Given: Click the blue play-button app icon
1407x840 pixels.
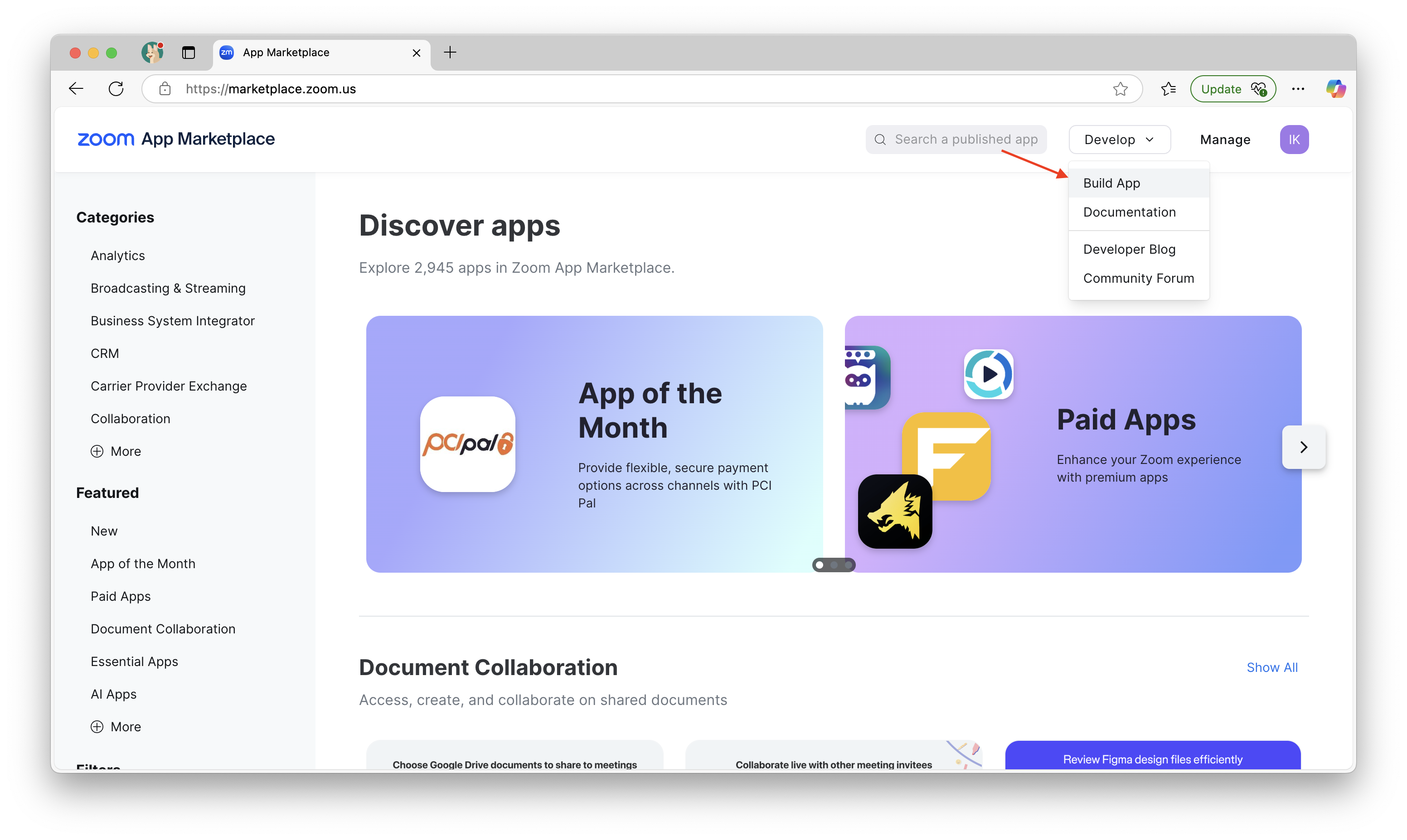Looking at the screenshot, I should click(989, 374).
